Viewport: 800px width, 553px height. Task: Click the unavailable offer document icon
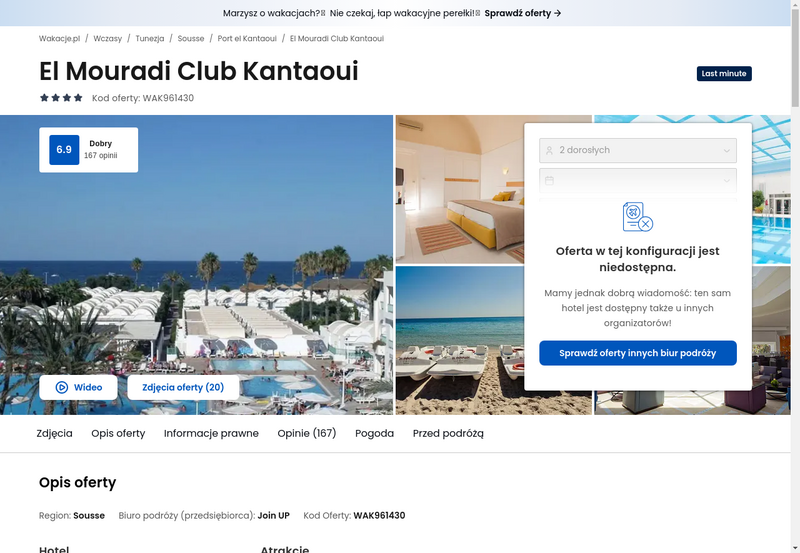pos(638,217)
